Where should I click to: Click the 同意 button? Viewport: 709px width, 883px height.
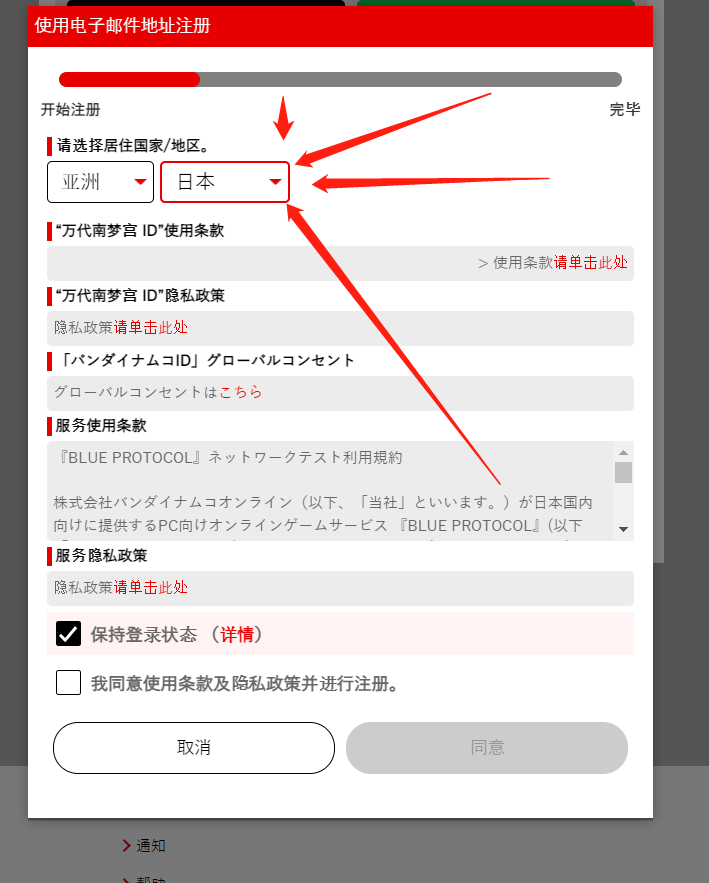(x=487, y=748)
